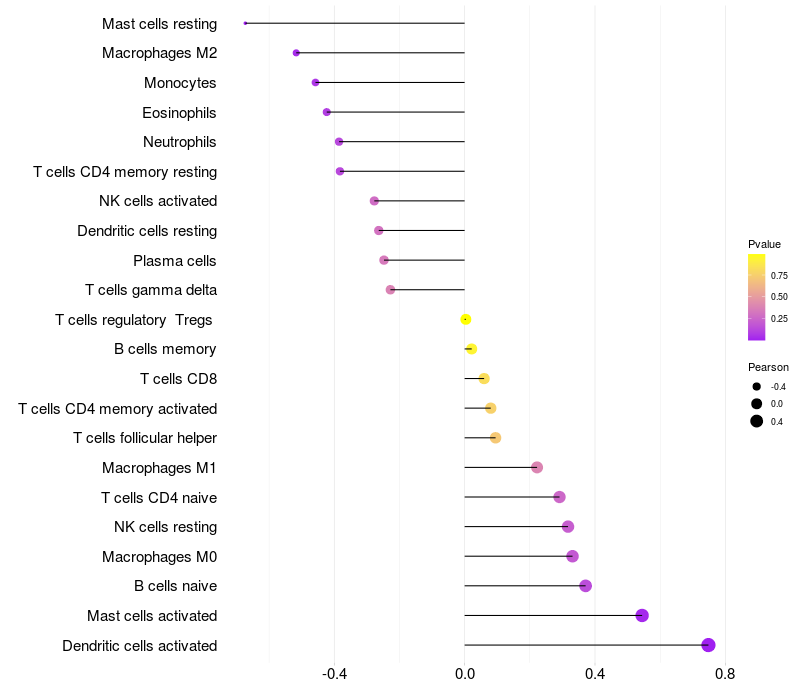Click the -0.4 x-axis tick label
The height and width of the screenshot is (700, 800).
pyautogui.click(x=334, y=674)
